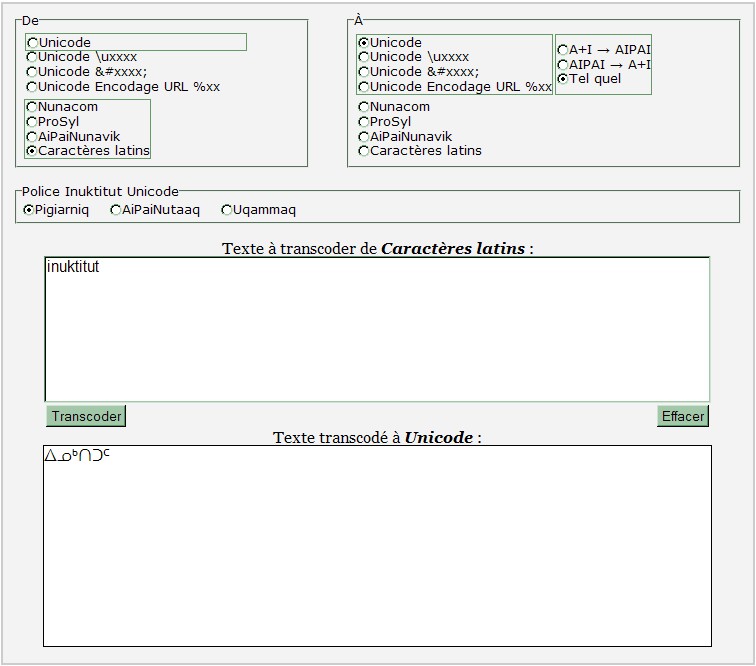
Task: Choose Caractères latins as target format
Action: (x=364, y=151)
